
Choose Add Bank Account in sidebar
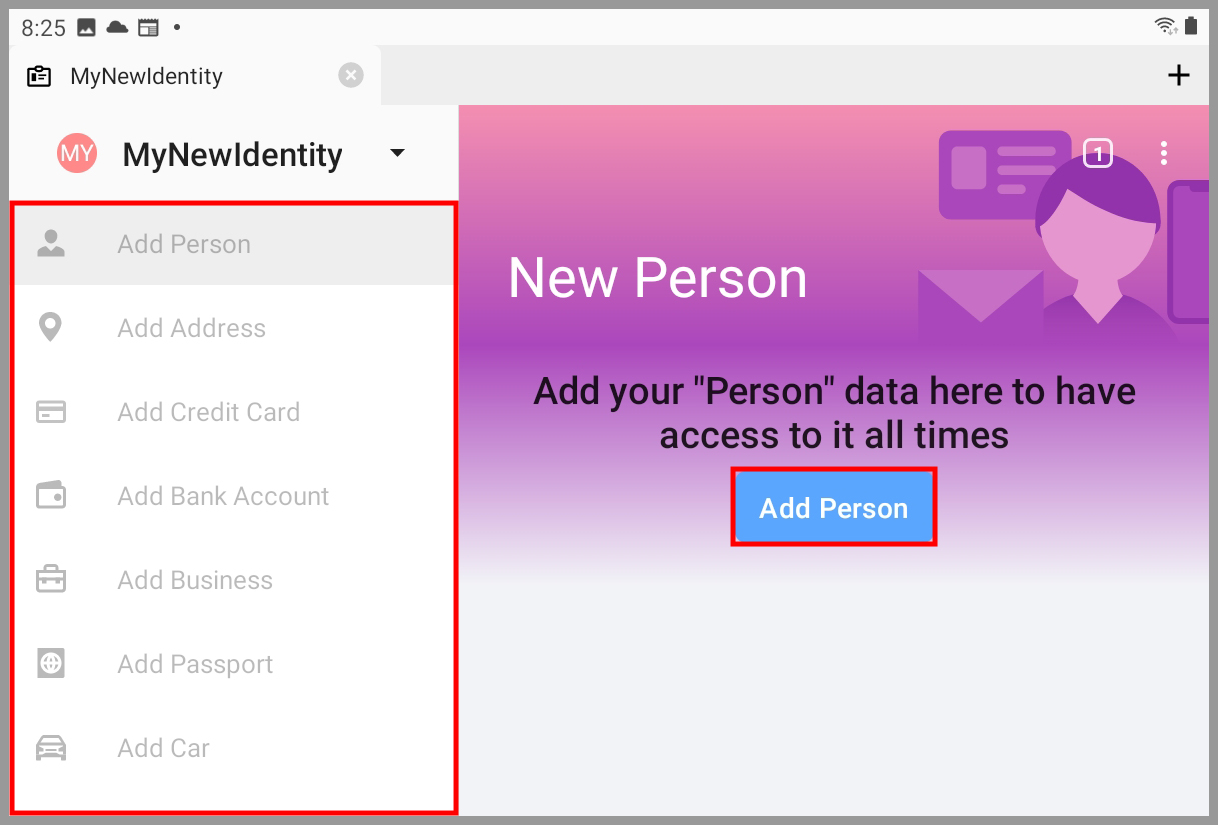234,496
